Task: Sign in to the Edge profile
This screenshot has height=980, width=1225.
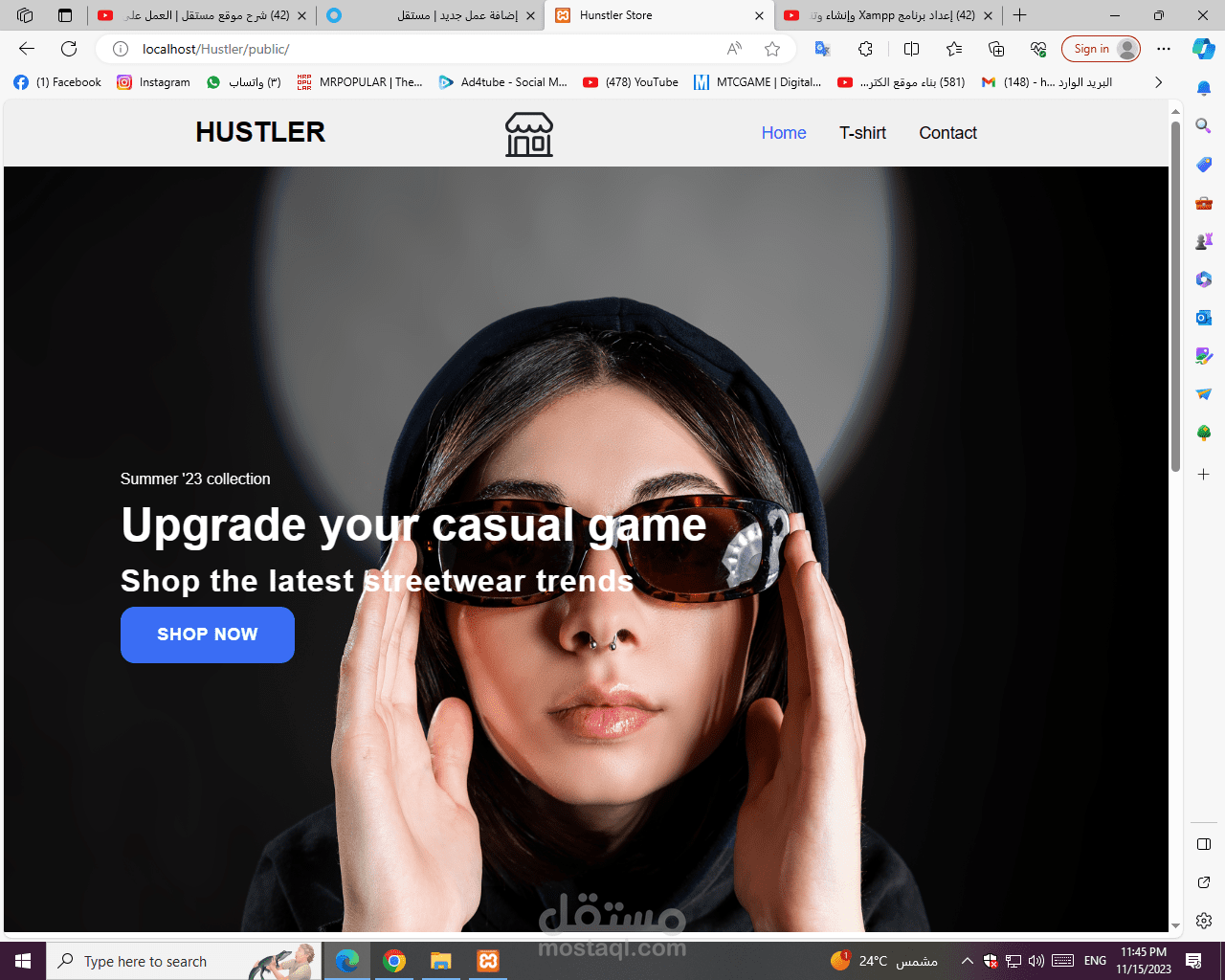Action: (x=1101, y=49)
